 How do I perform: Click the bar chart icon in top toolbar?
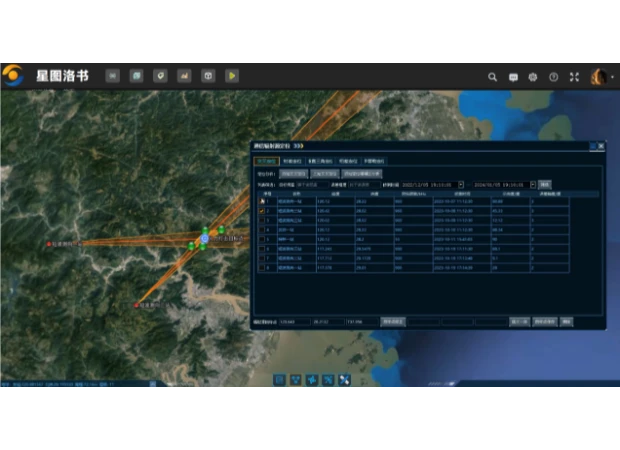pos(184,75)
